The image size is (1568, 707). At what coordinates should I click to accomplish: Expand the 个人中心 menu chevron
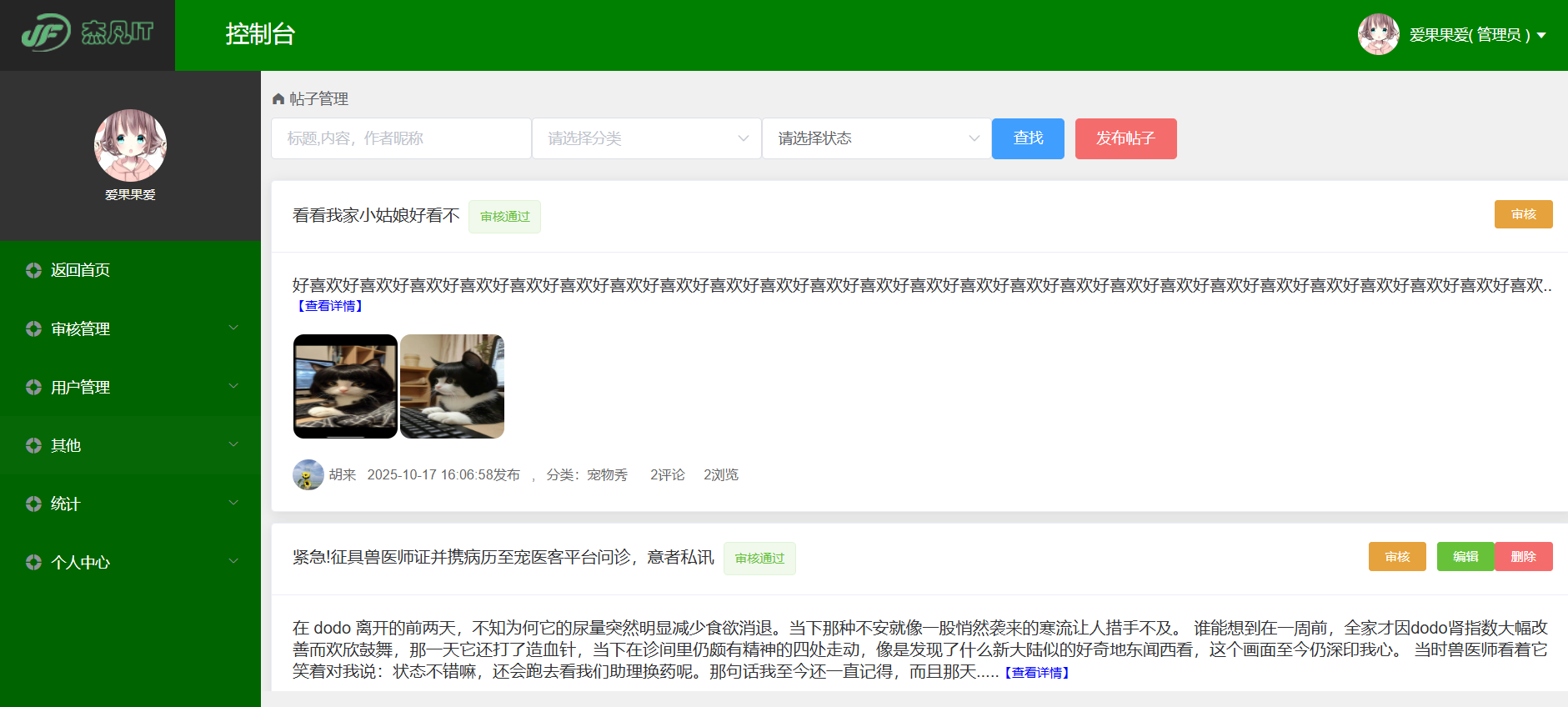[234, 561]
